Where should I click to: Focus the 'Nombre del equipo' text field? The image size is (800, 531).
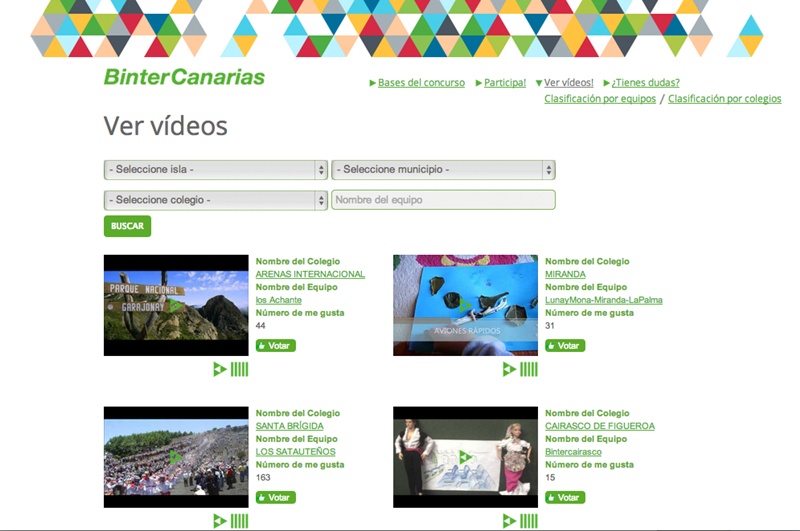[x=443, y=200]
